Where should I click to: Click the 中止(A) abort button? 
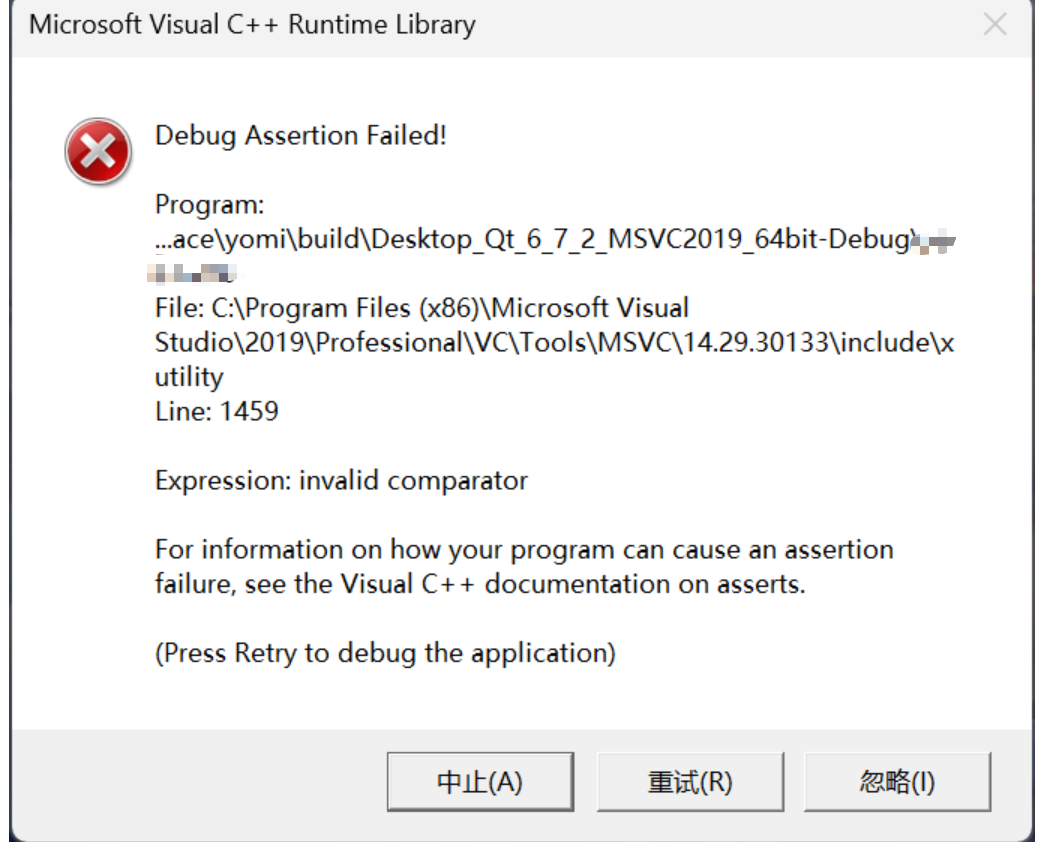point(480,782)
